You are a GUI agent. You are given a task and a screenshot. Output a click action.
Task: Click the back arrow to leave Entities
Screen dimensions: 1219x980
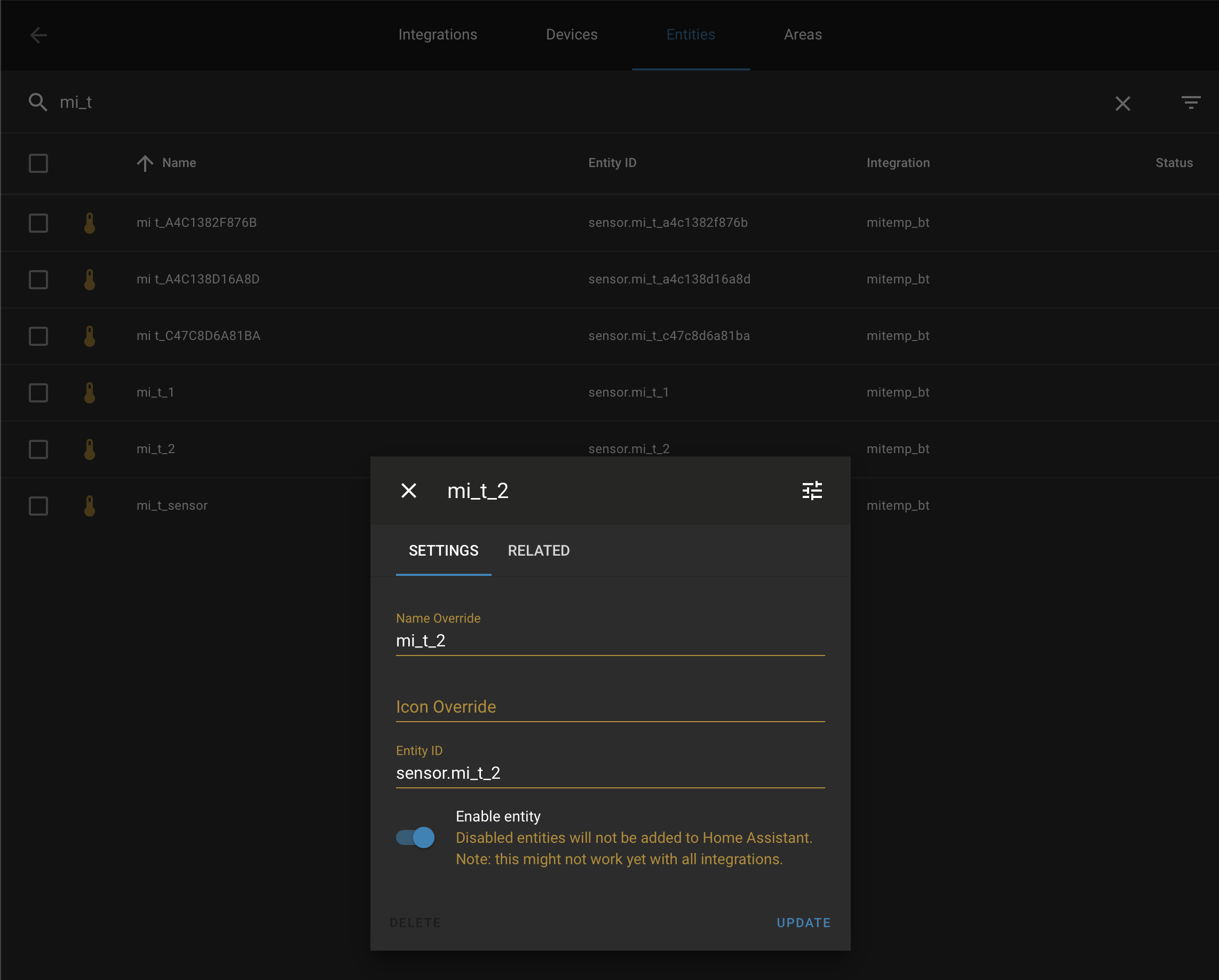point(39,35)
